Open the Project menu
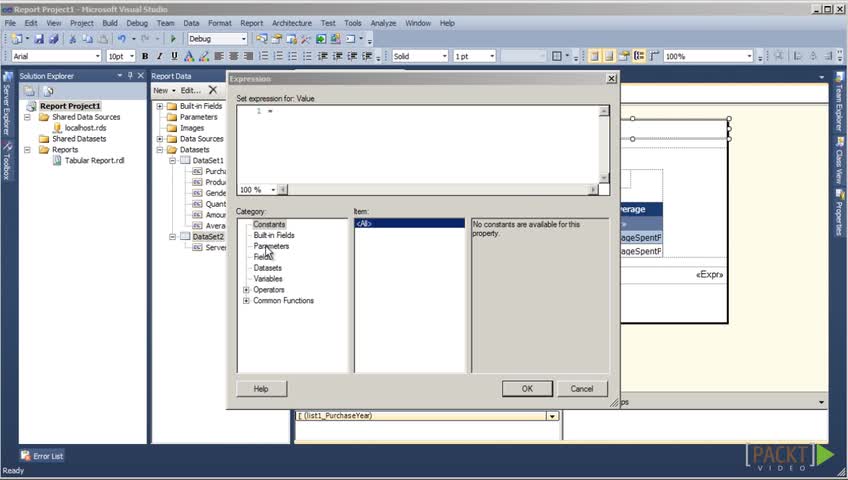The image size is (848, 480). [x=82, y=23]
